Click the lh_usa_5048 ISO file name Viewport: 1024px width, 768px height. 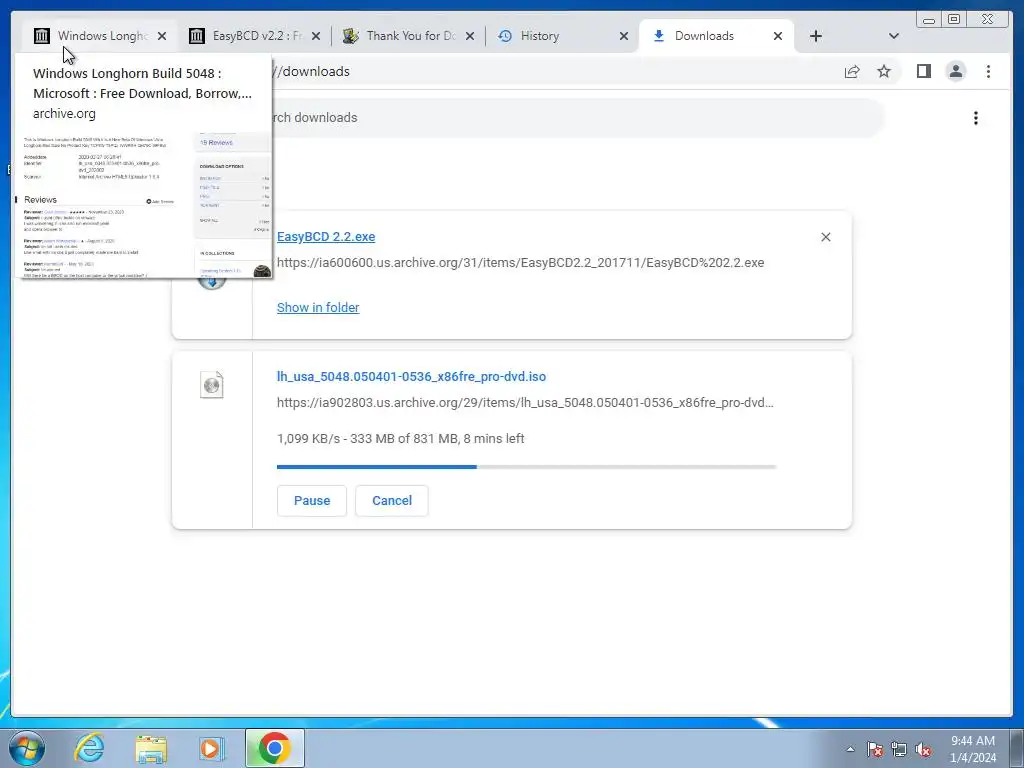(411, 377)
